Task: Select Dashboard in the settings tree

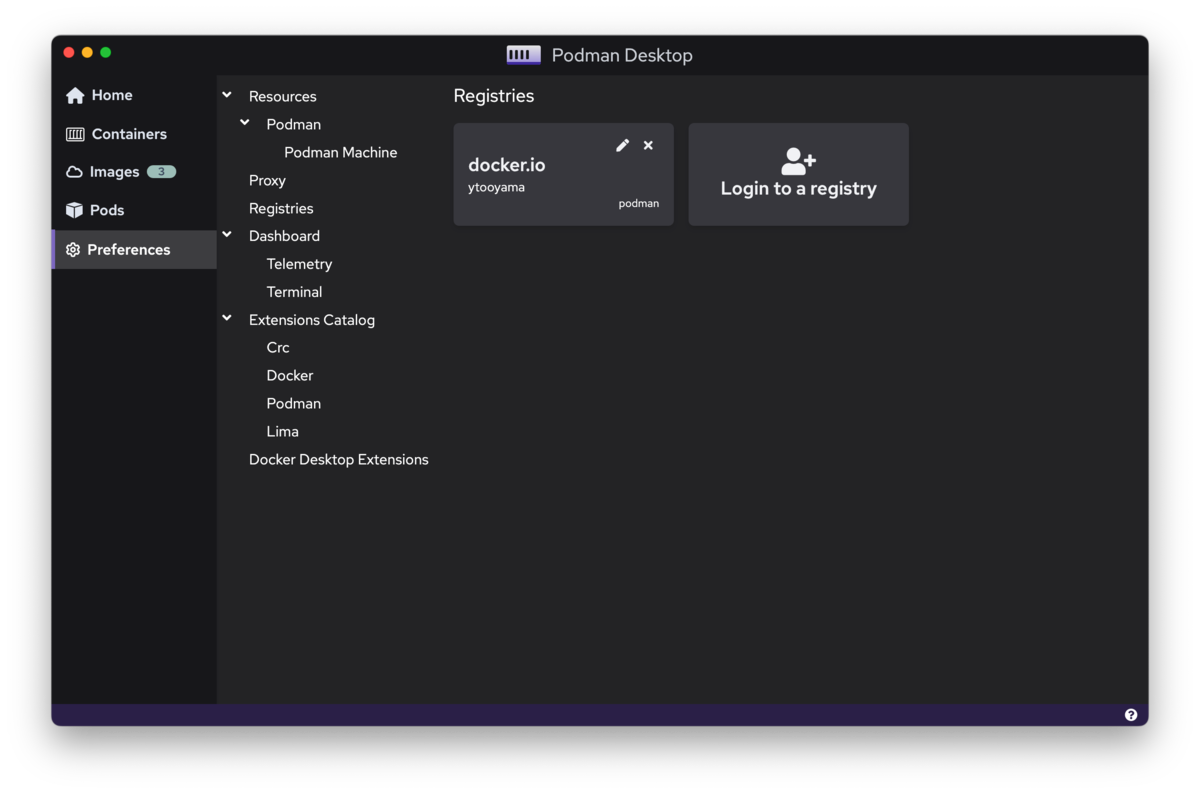Action: pyautogui.click(x=284, y=236)
